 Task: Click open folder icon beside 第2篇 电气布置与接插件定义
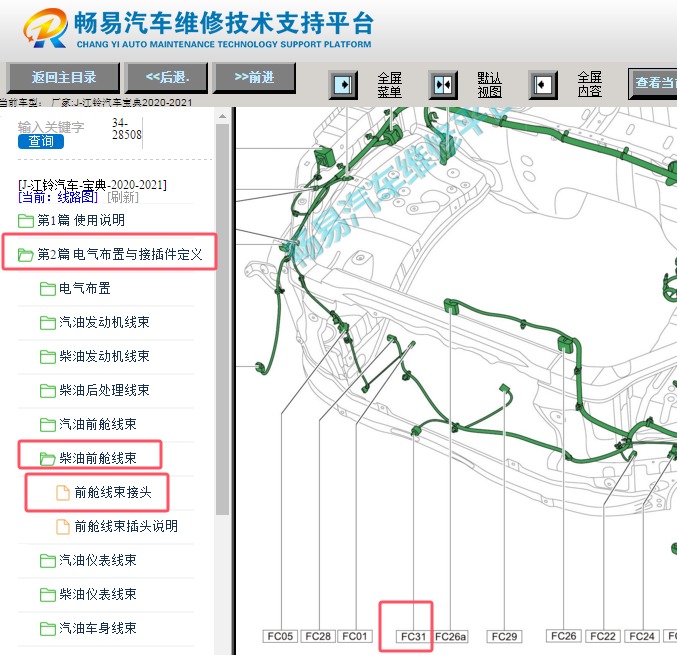coord(25,255)
